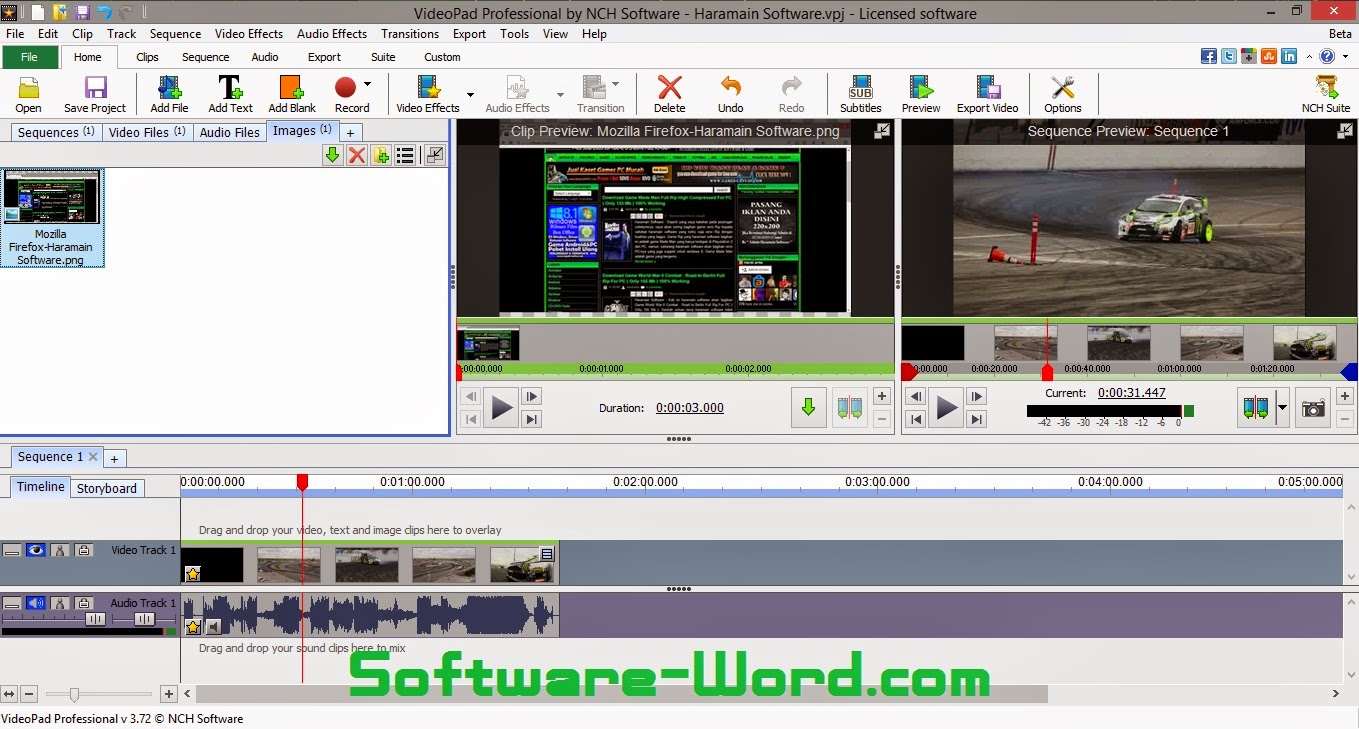Open the Export Video wizard
1359x729 pixels.
point(987,95)
